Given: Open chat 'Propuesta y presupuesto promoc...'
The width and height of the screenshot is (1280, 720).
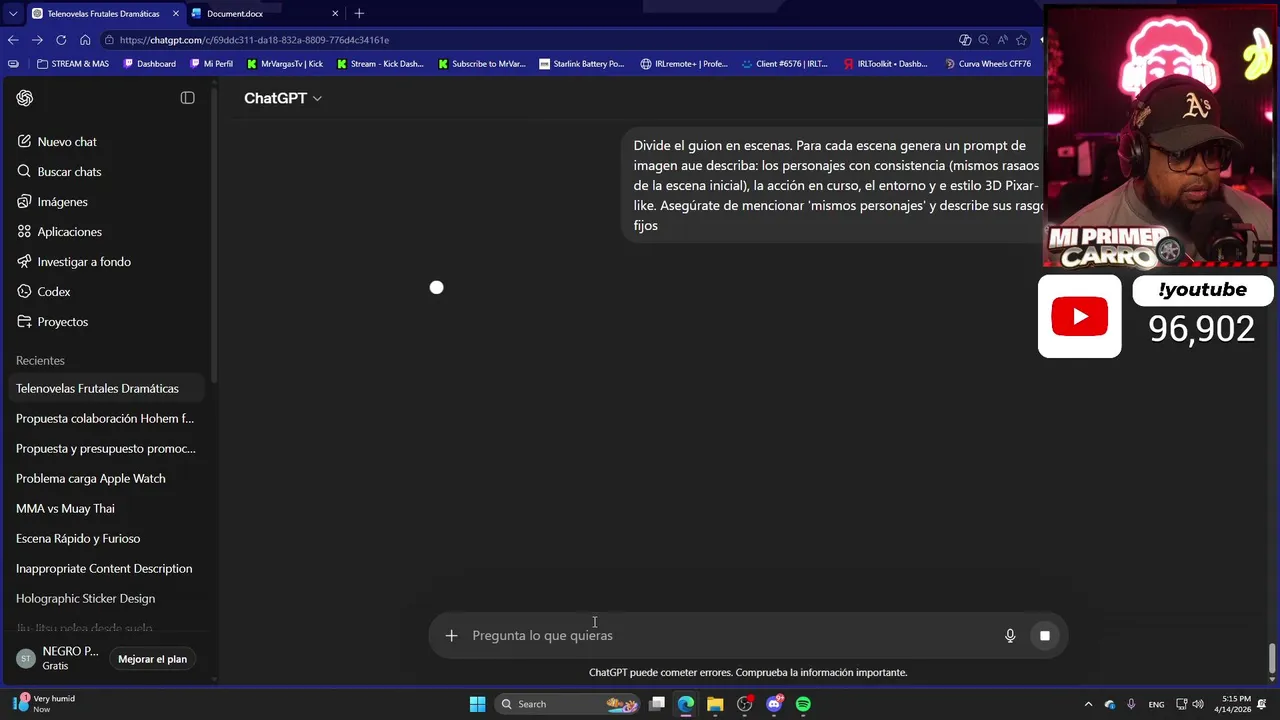Looking at the screenshot, I should pyautogui.click(x=105, y=448).
